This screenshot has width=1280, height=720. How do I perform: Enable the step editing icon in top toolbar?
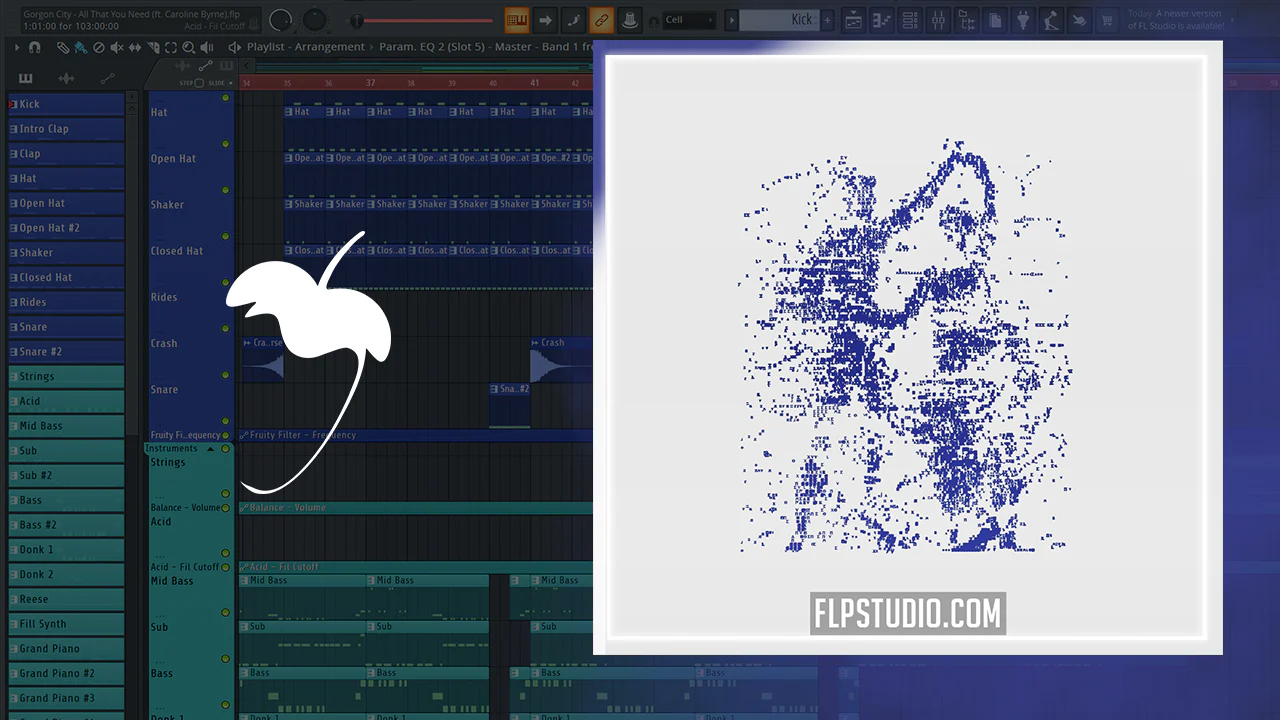click(573, 19)
